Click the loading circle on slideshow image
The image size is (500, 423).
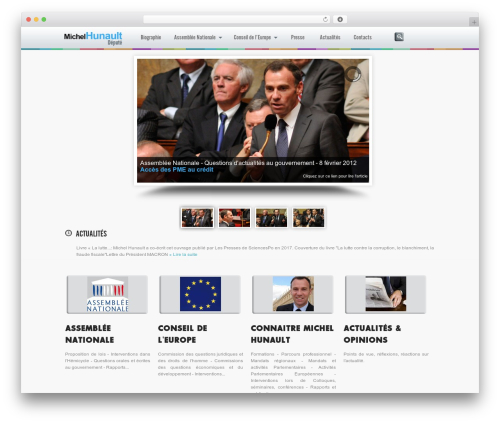(353, 74)
